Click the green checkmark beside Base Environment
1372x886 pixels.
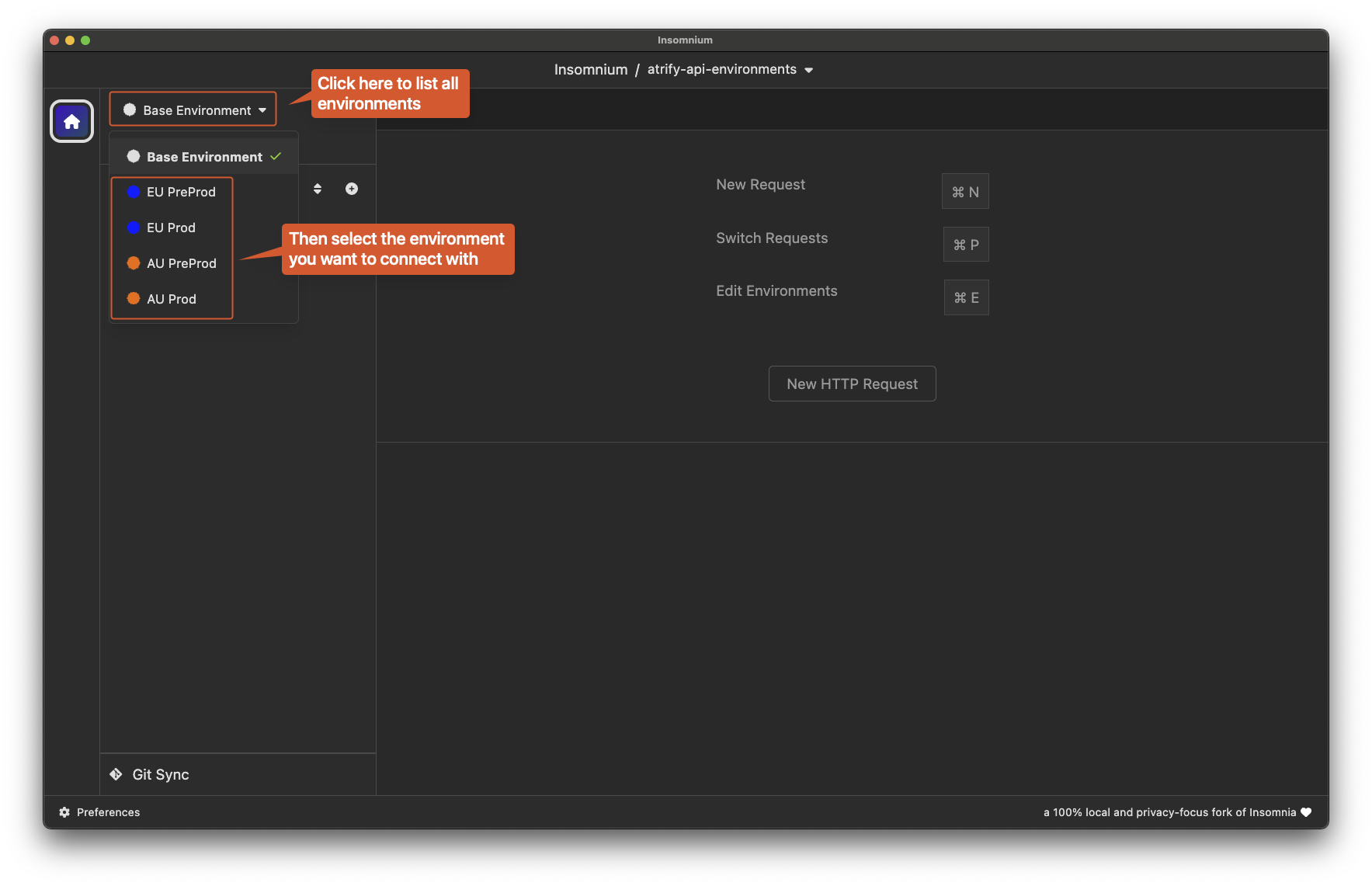(x=276, y=157)
